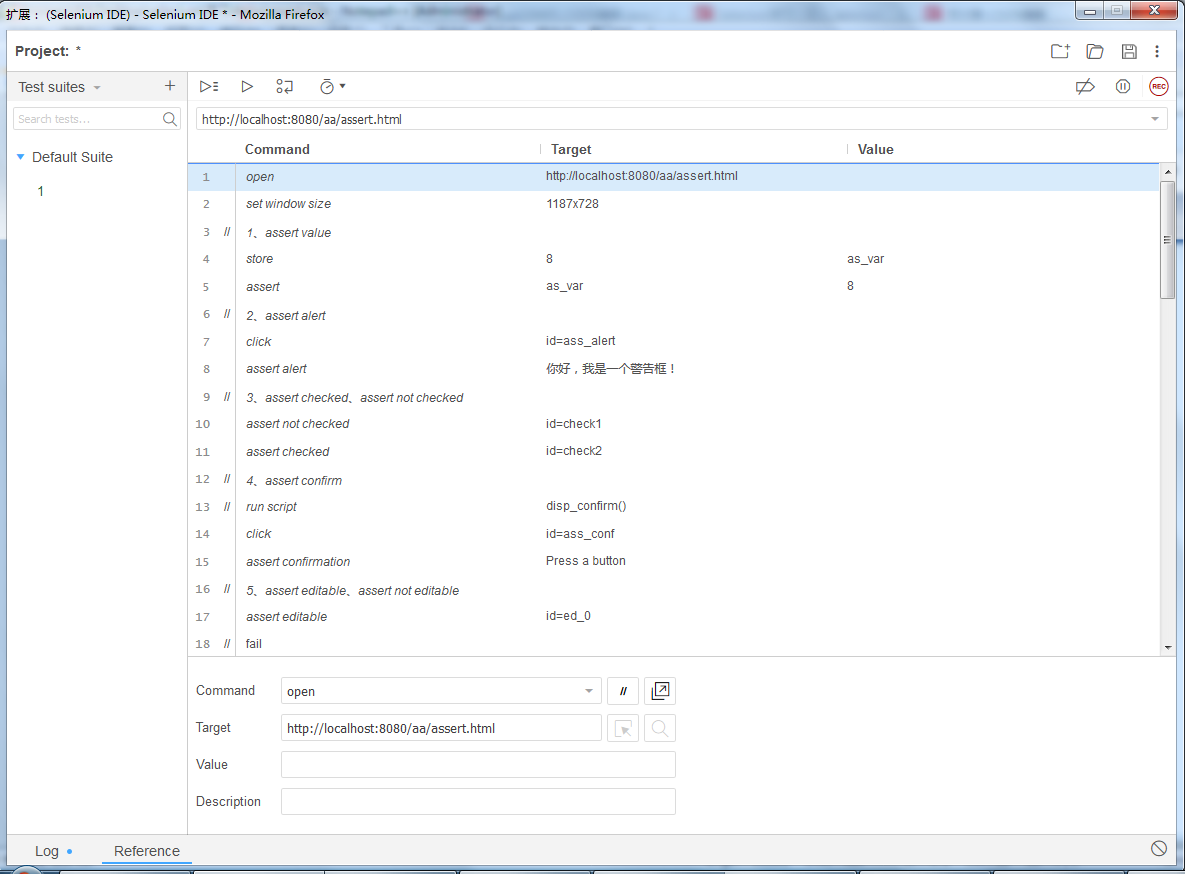Image resolution: width=1185 pixels, height=874 pixels.
Task: Click the Description input field
Action: coord(478,801)
